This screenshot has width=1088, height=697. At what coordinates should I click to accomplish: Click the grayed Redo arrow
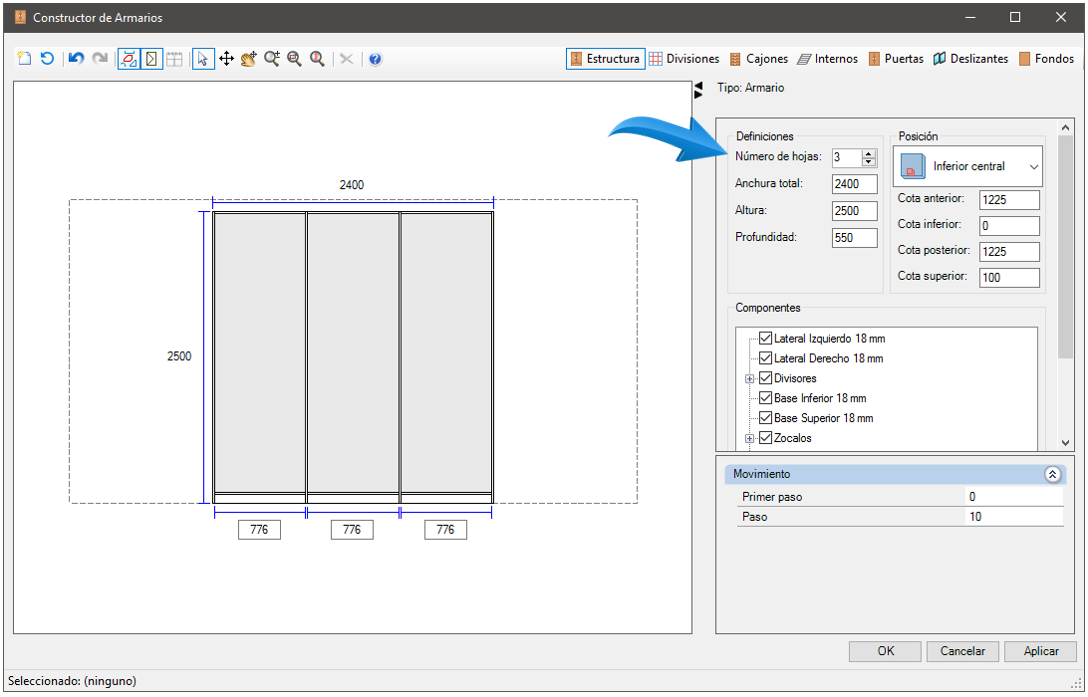tap(100, 59)
